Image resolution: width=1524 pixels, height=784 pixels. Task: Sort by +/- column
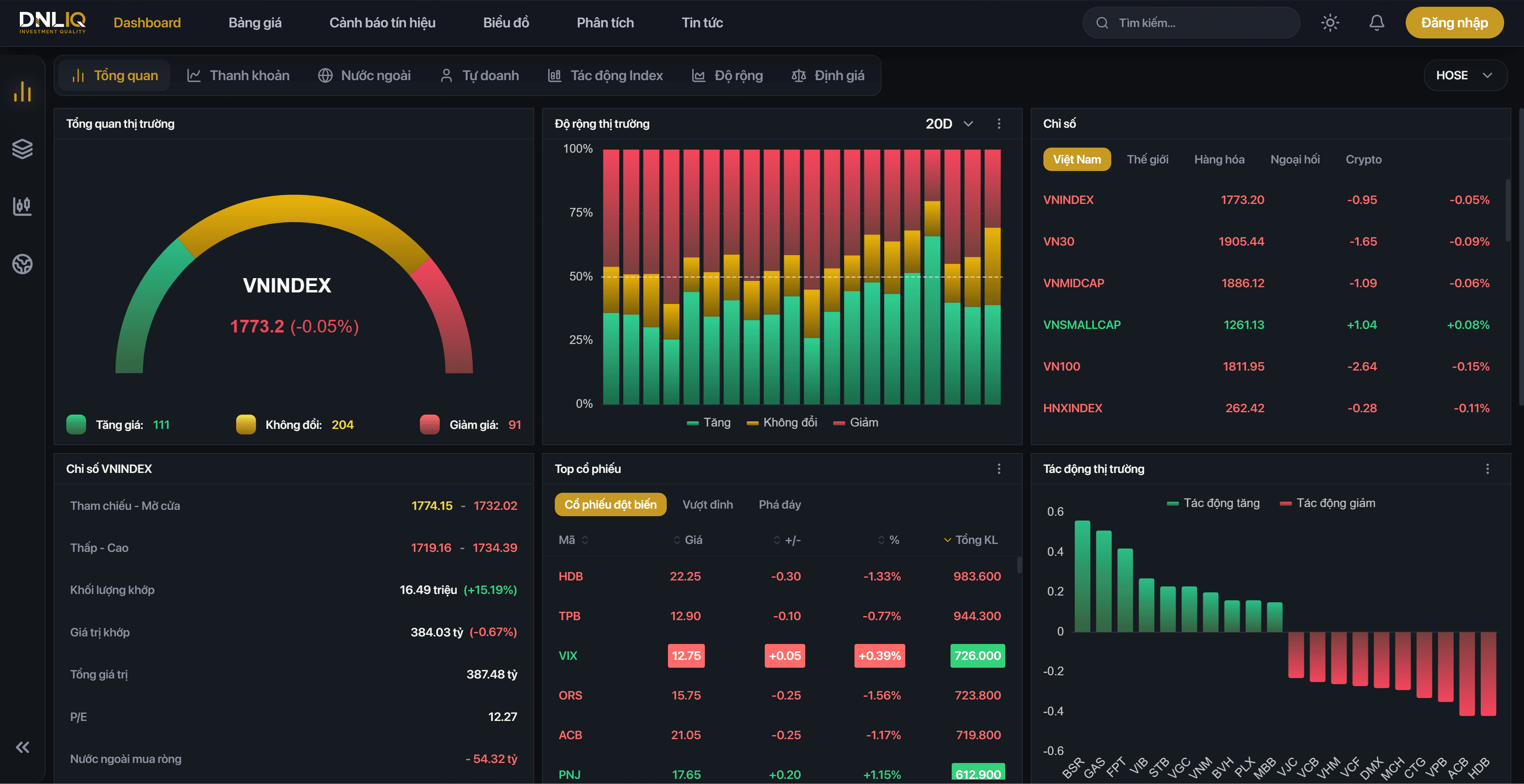pyautogui.click(x=787, y=540)
